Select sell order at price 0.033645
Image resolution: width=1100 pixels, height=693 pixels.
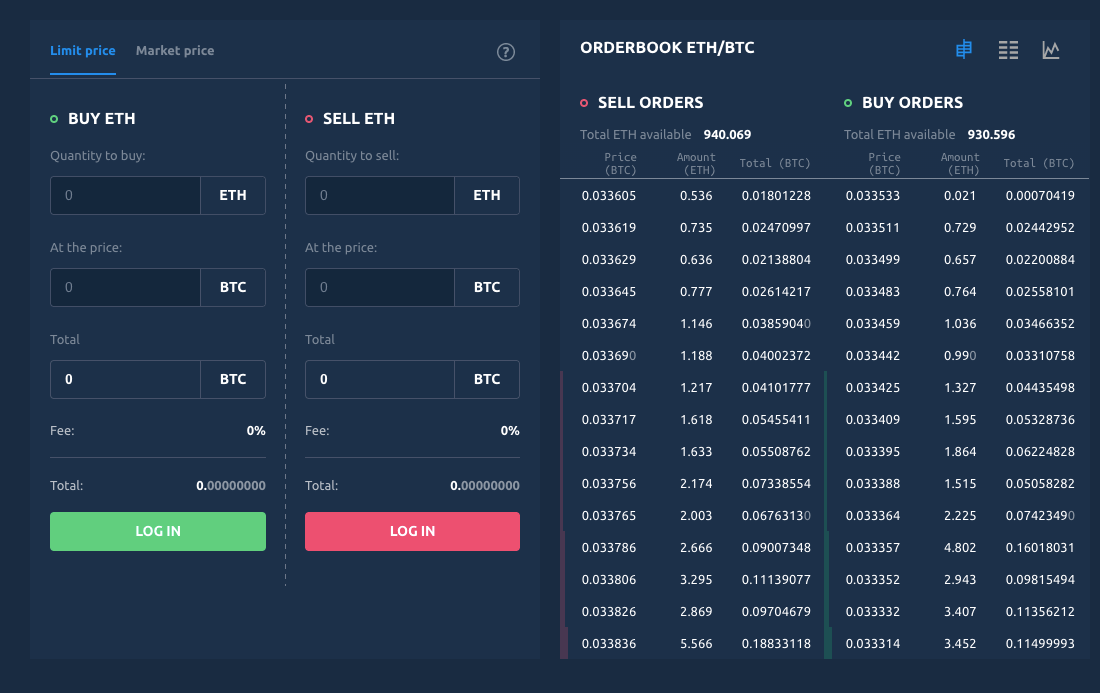[x=692, y=291]
